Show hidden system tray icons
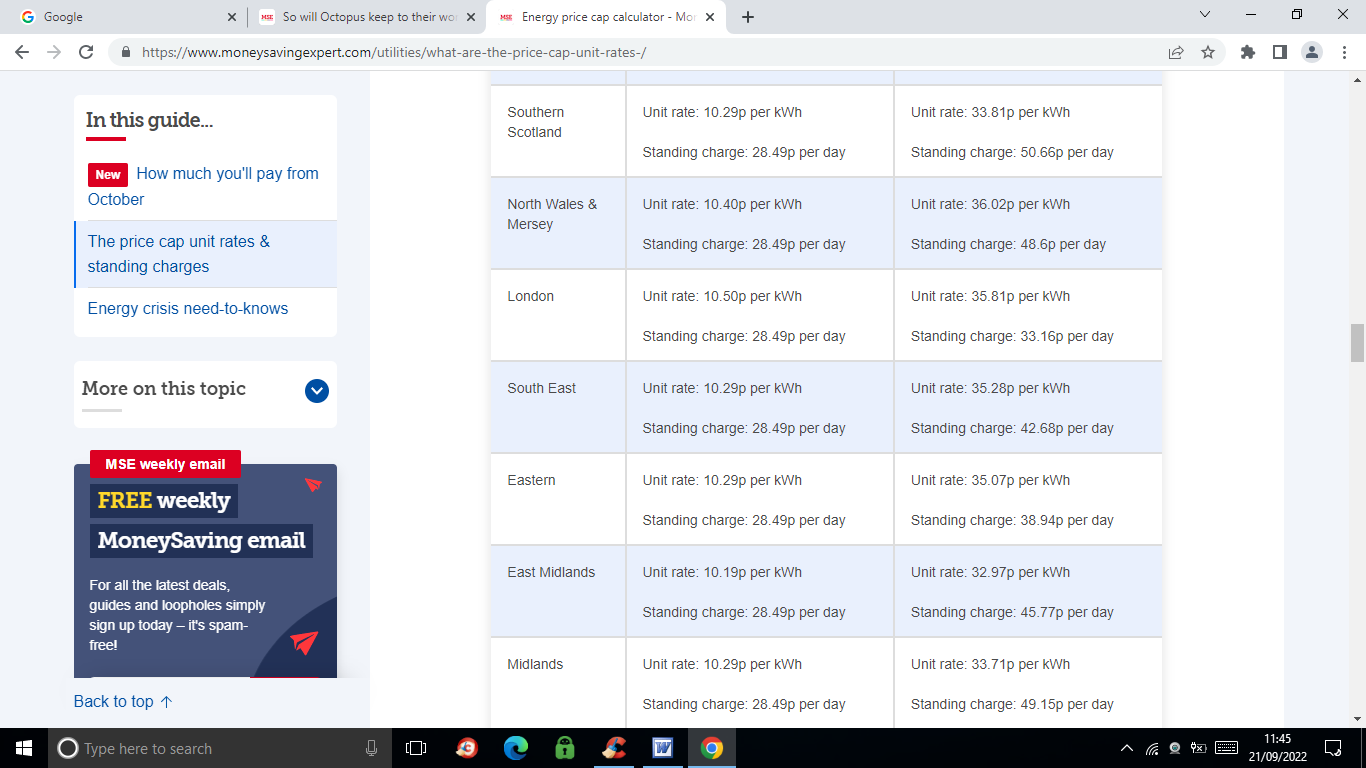Image resolution: width=1366 pixels, height=768 pixels. pos(1127,748)
